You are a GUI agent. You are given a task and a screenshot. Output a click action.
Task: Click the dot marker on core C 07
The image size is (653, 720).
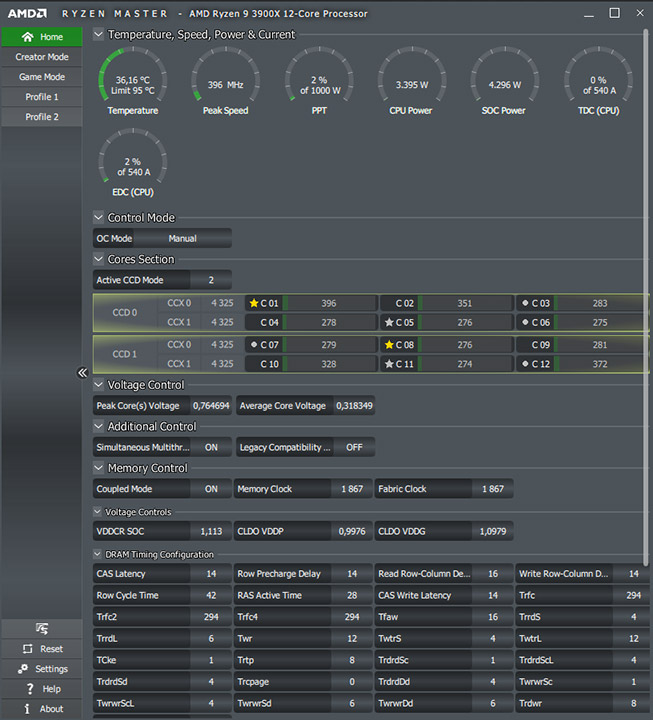click(x=254, y=344)
